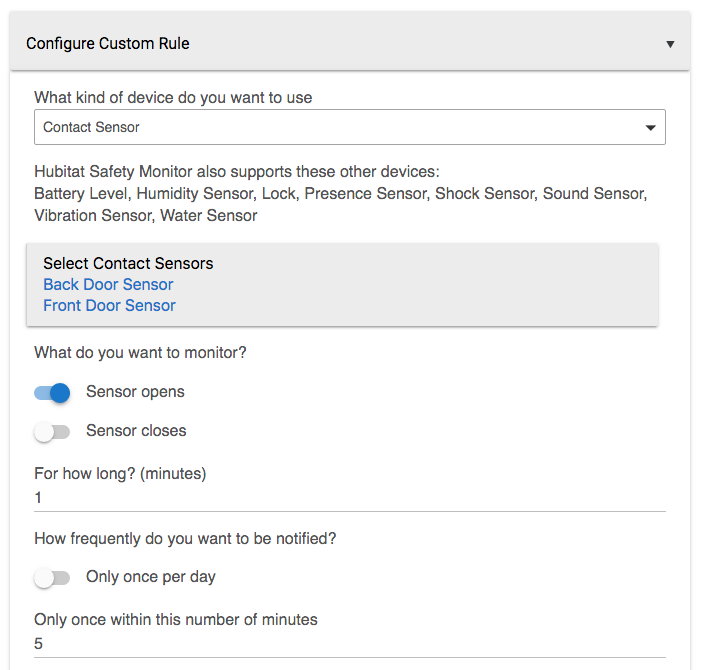
Task: Click the 'Only once per day' label text
Action: click(151, 577)
